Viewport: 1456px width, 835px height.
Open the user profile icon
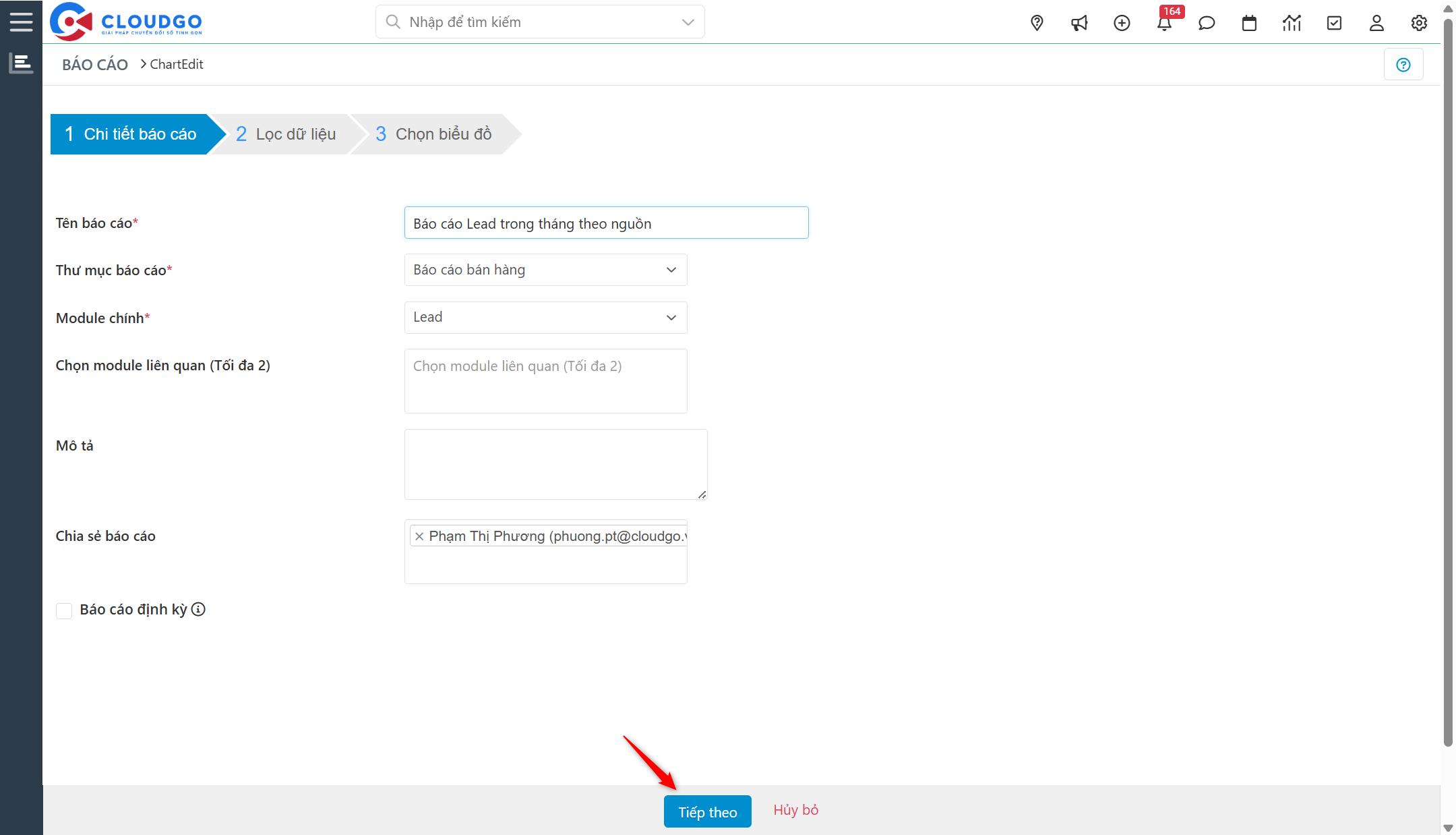click(x=1376, y=22)
